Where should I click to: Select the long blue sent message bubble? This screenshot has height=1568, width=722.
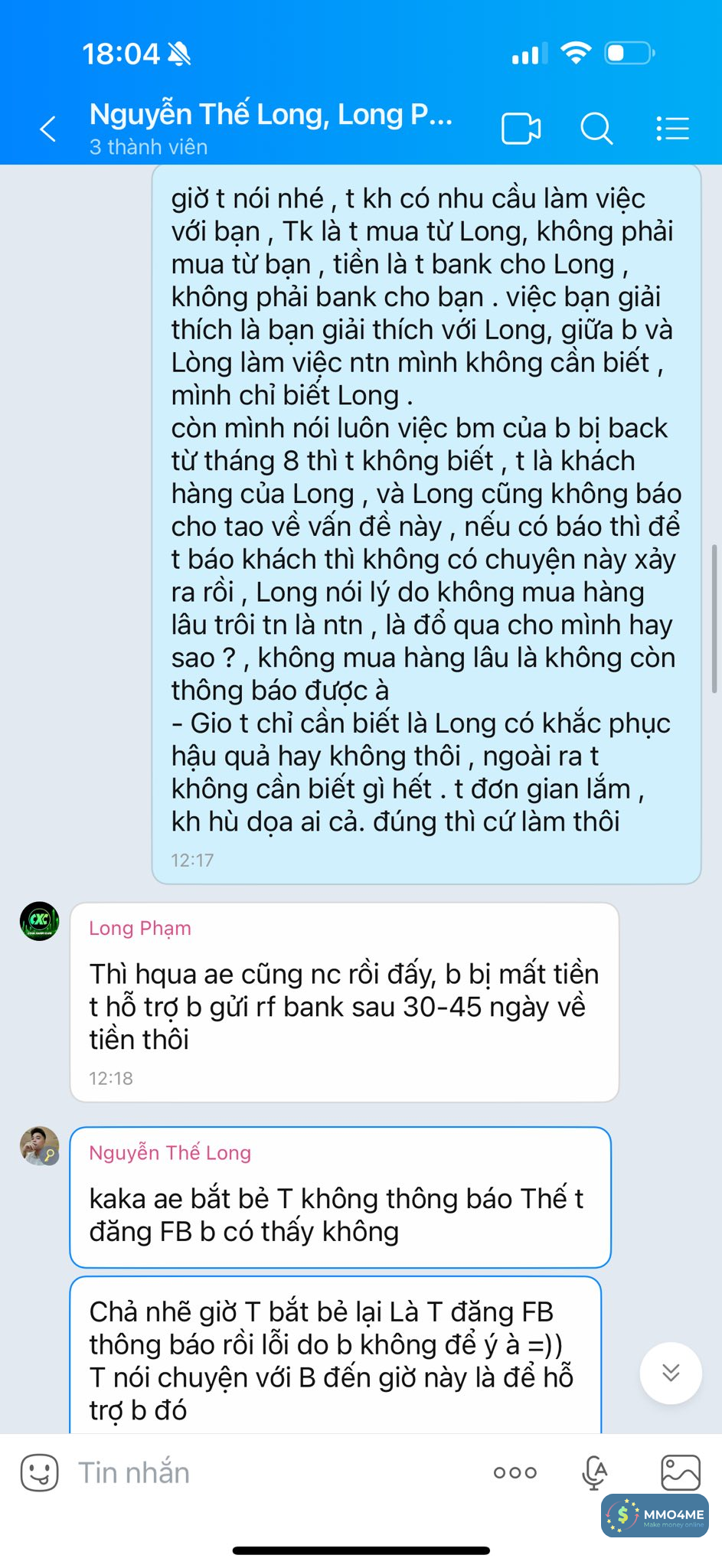click(426, 524)
